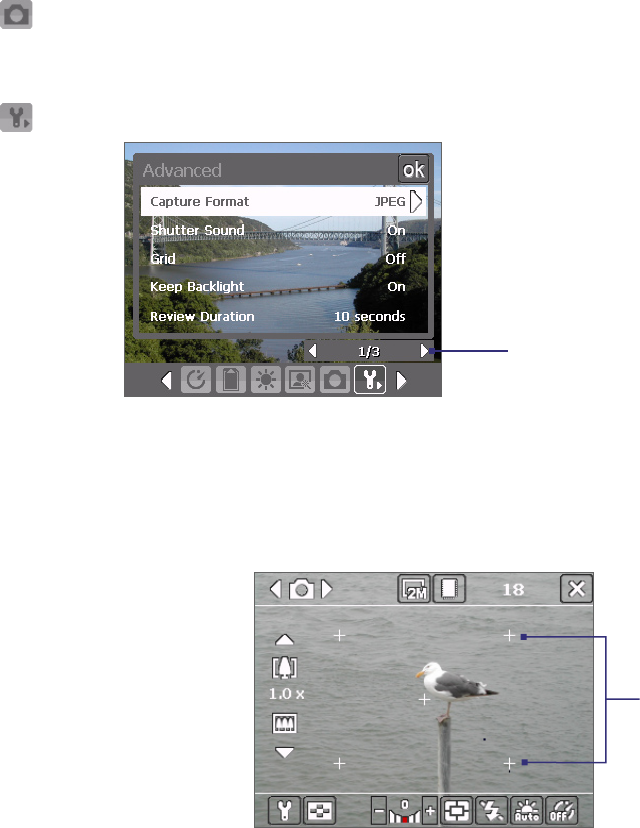Go to next advanced page from 1/3
Viewport: 640px width, 828px height.
(425, 351)
